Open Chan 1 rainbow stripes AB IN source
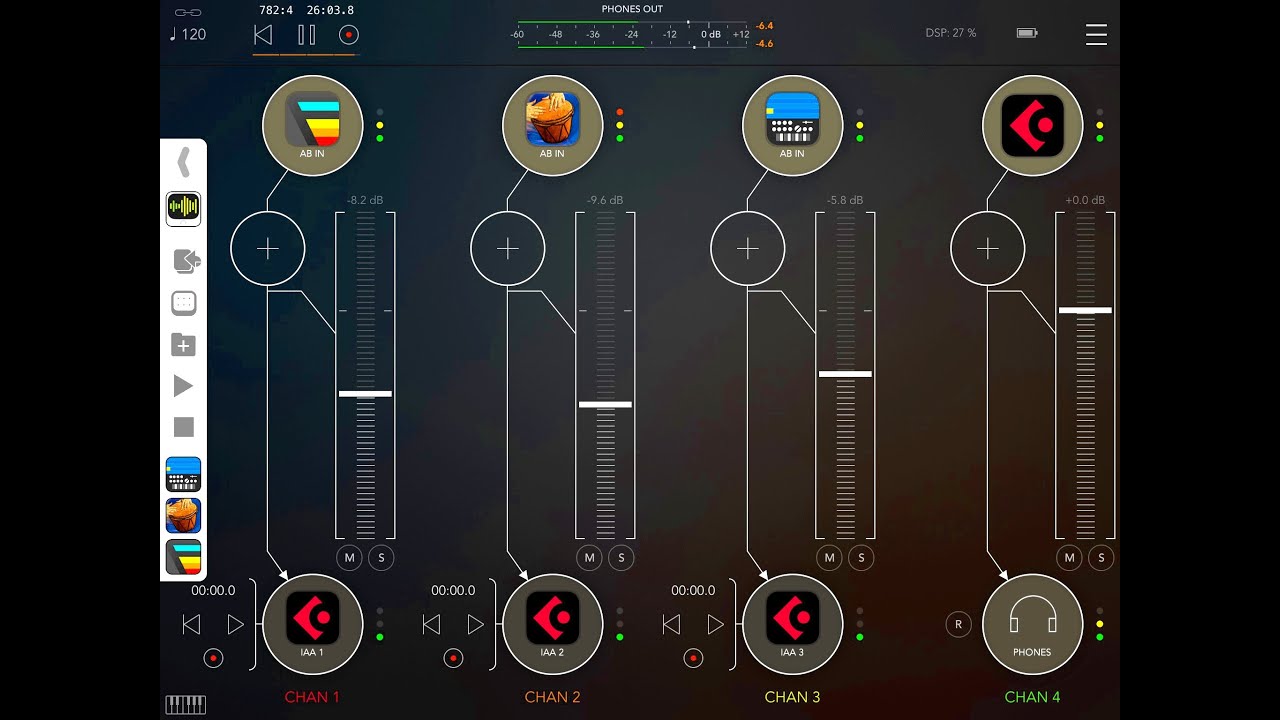Screen dimensions: 1280x720 coord(312,125)
